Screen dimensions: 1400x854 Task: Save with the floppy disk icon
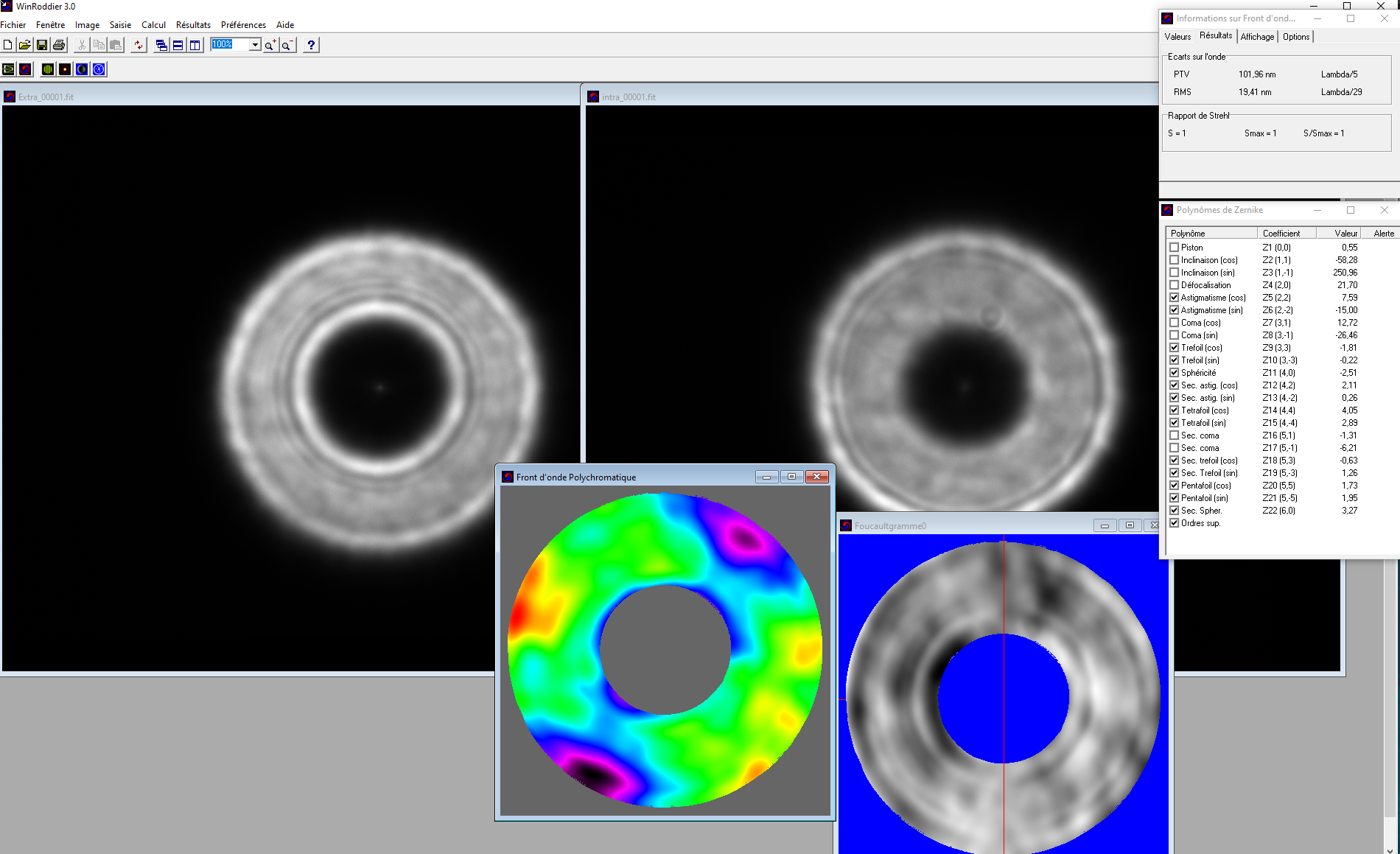(42, 45)
